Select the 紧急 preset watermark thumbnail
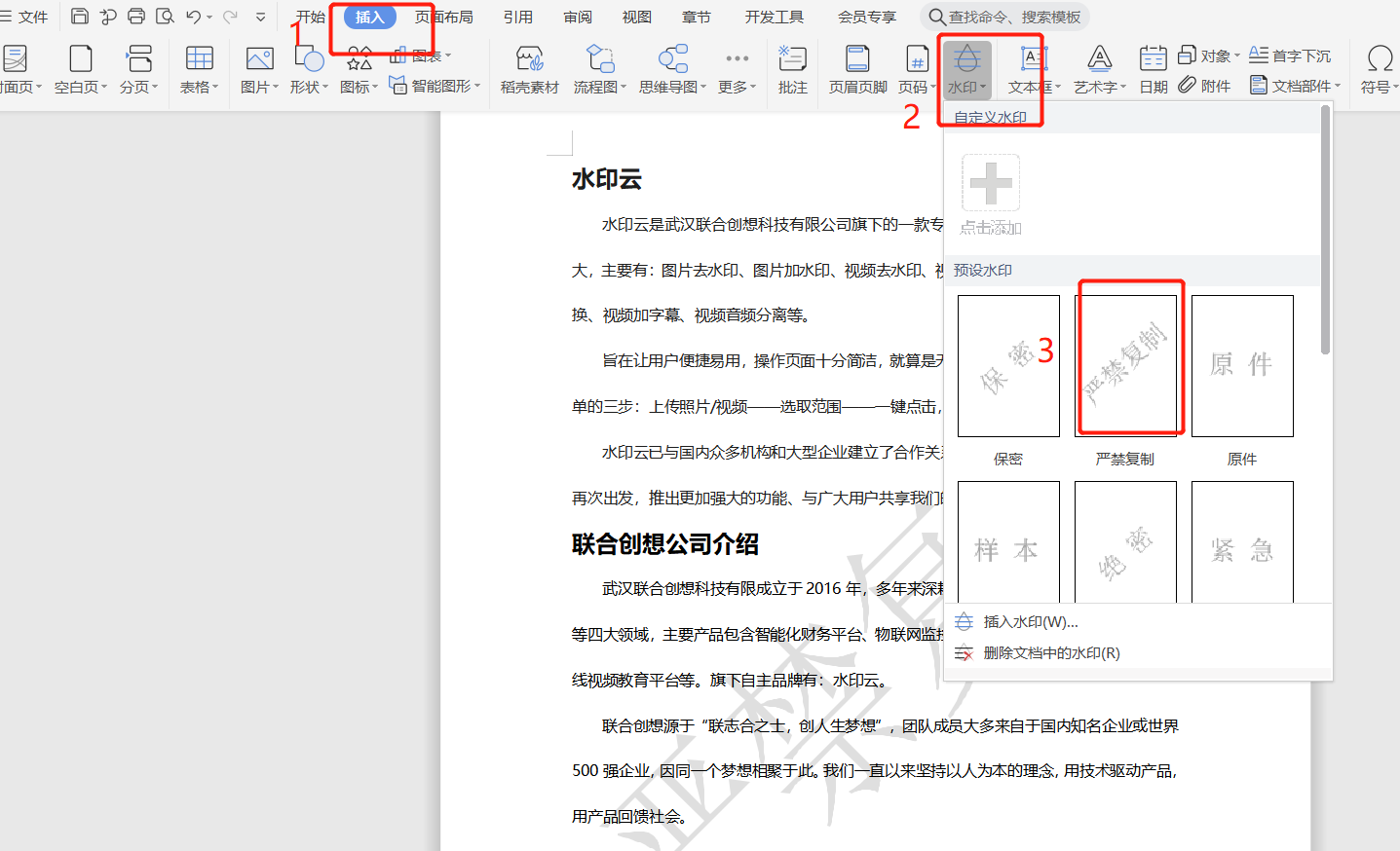The width and height of the screenshot is (1400, 851). coord(1242,541)
